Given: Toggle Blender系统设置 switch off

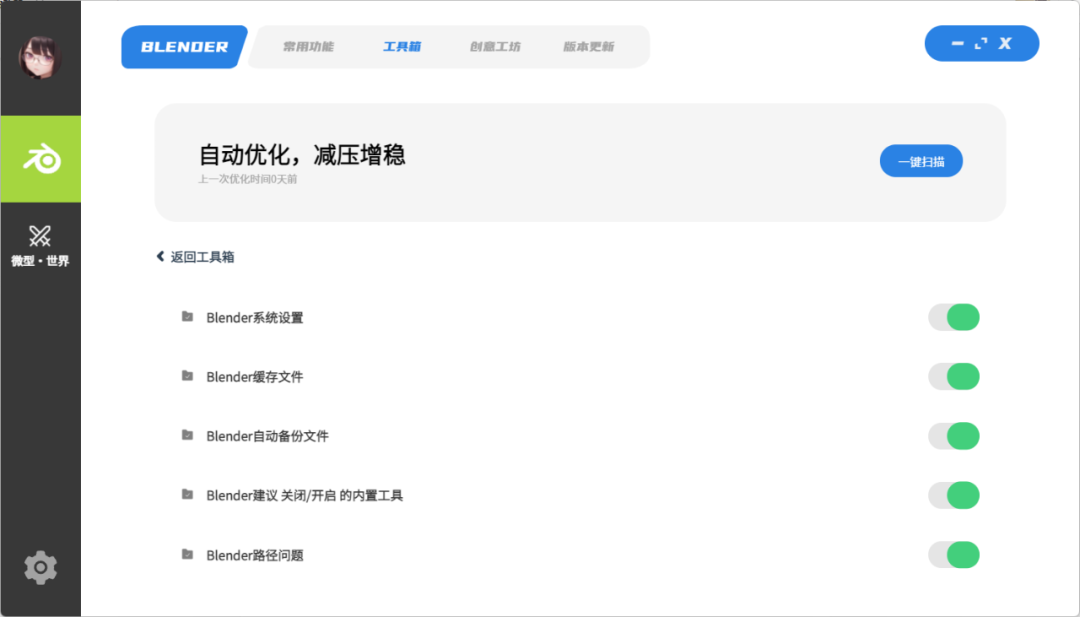Looking at the screenshot, I should coord(954,317).
